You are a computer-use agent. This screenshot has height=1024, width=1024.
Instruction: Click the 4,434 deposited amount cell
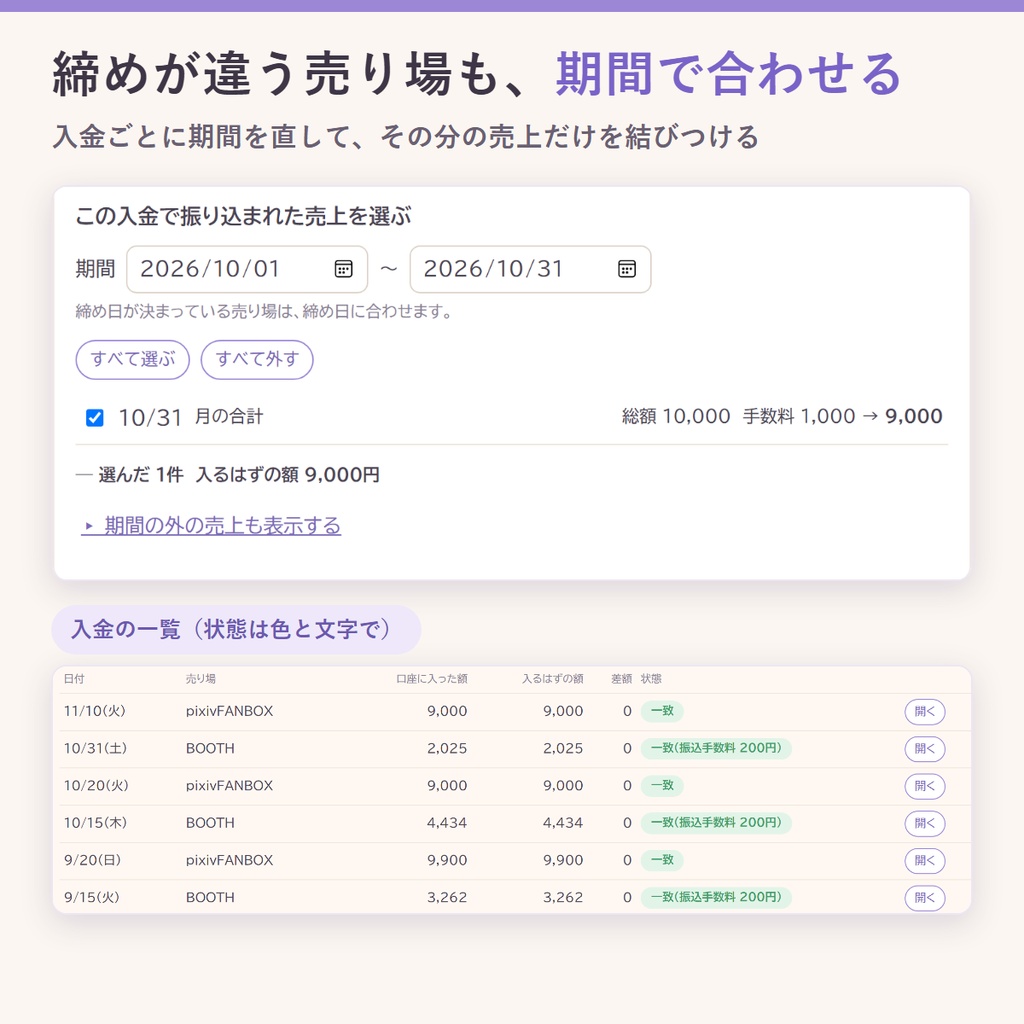447,823
